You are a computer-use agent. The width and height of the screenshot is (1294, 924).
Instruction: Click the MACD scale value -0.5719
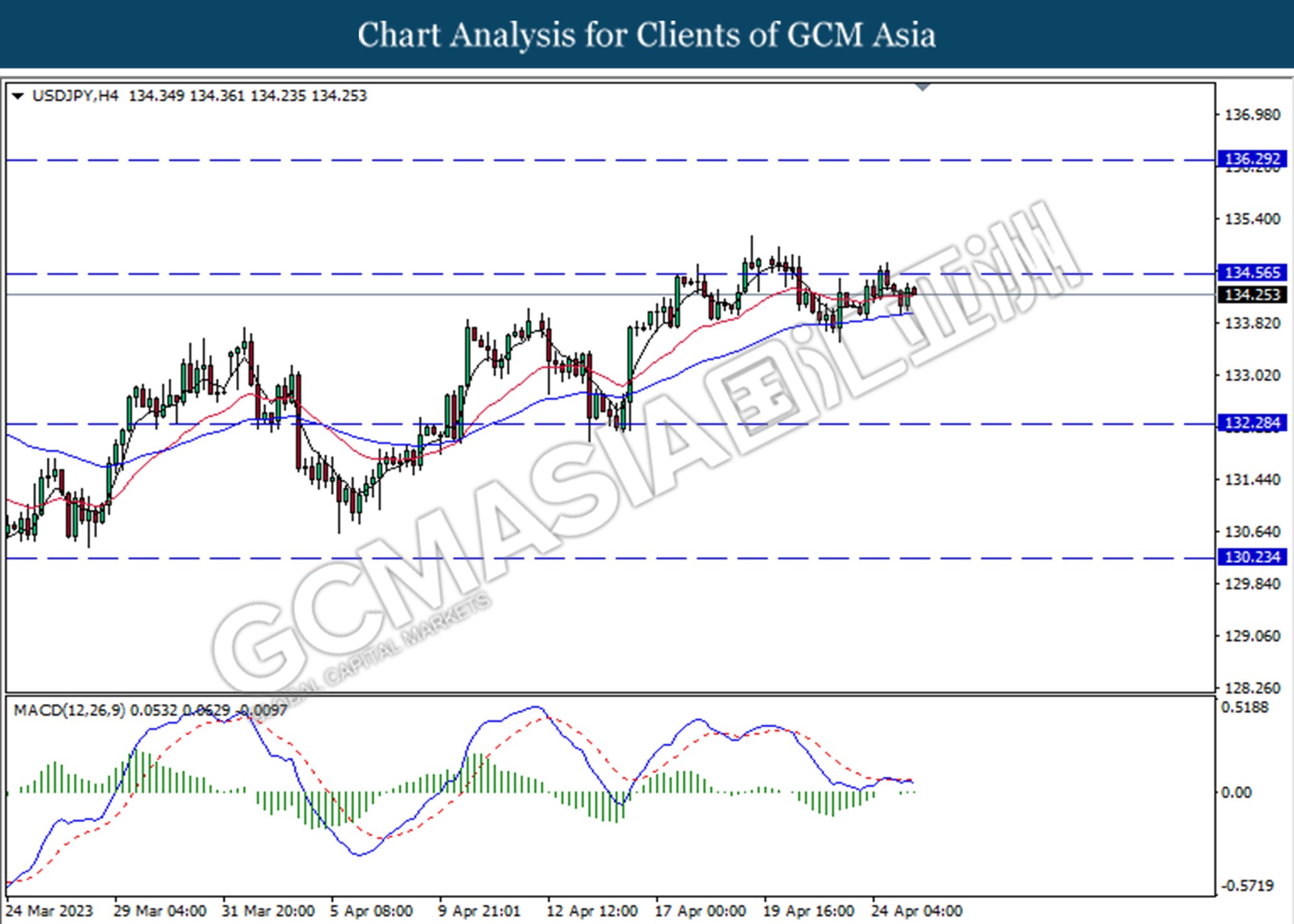pos(1247,885)
